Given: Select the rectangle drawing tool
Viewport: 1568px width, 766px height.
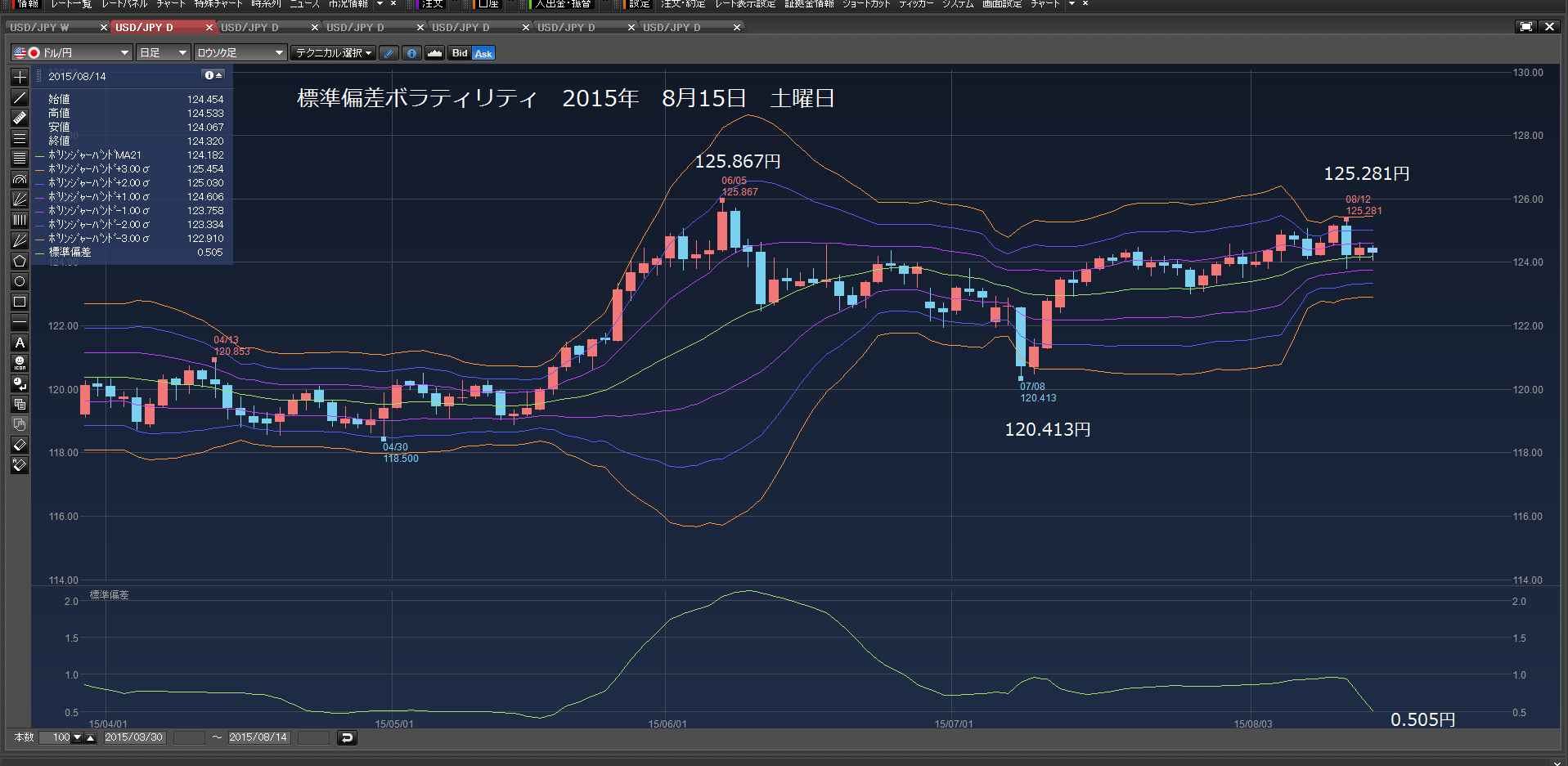Looking at the screenshot, I should [x=20, y=302].
